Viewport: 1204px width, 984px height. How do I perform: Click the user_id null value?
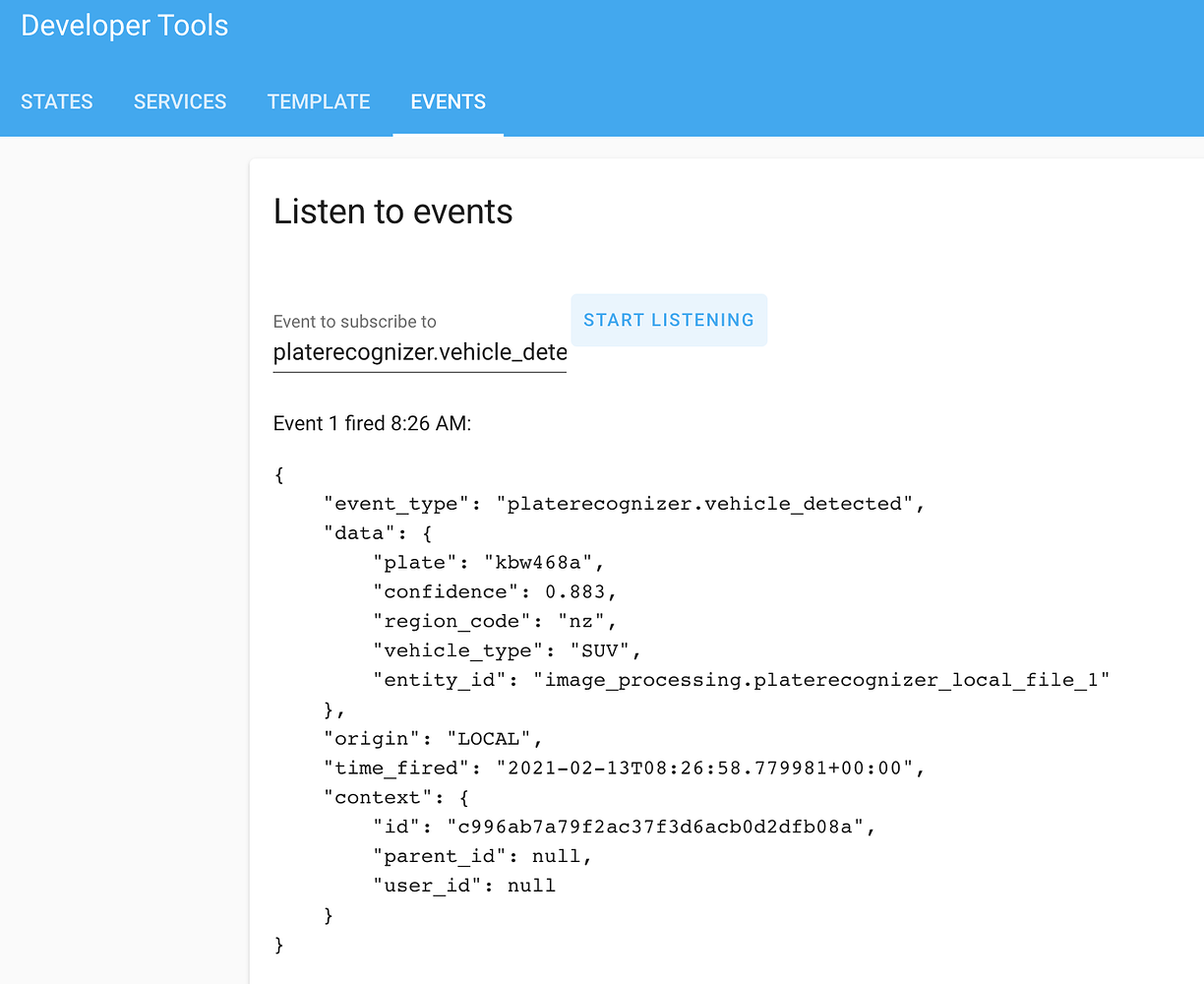pyautogui.click(x=531, y=886)
